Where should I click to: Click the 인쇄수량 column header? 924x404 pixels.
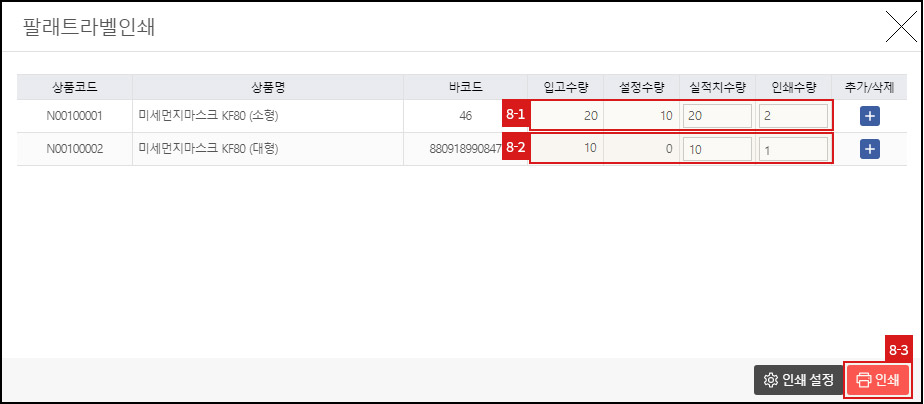click(x=793, y=87)
